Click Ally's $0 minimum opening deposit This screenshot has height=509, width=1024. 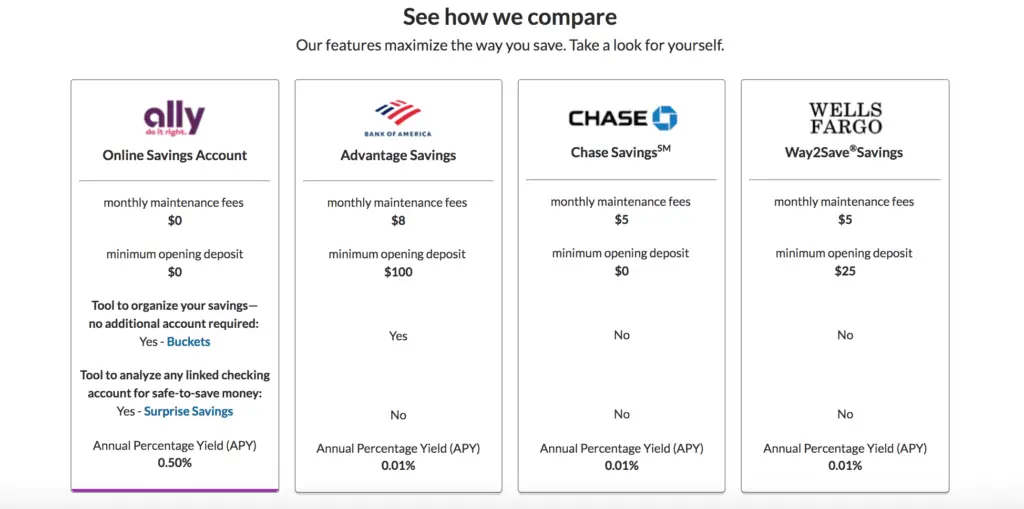click(174, 272)
